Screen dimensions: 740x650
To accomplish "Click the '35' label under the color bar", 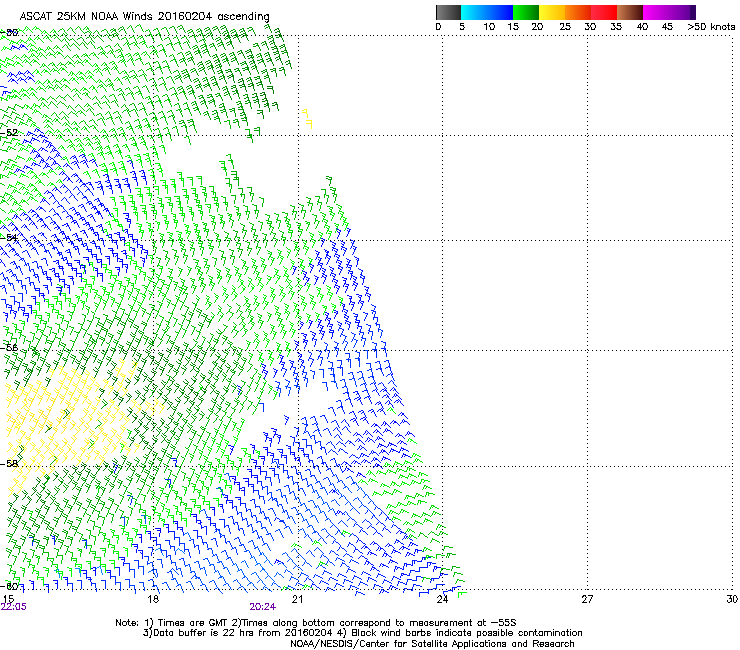I will [x=616, y=27].
